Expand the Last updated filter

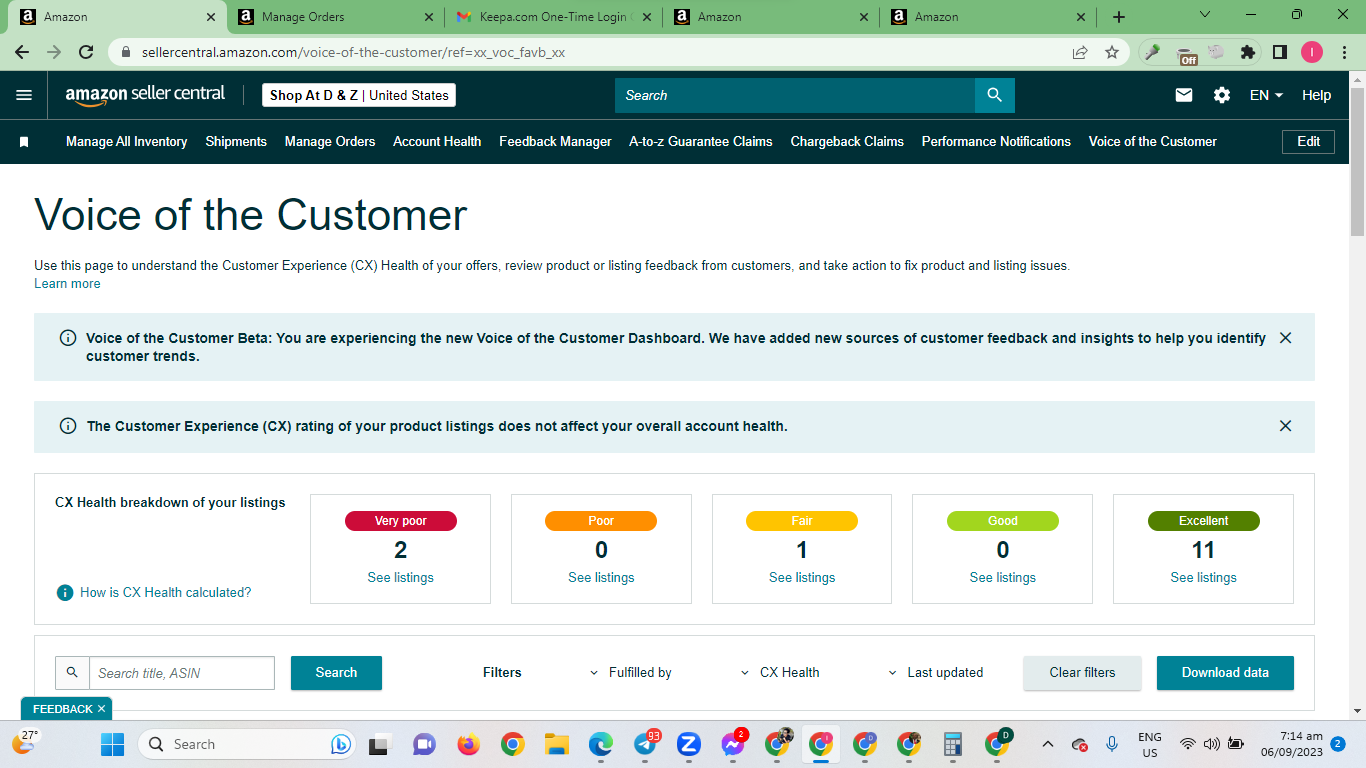[936, 673]
